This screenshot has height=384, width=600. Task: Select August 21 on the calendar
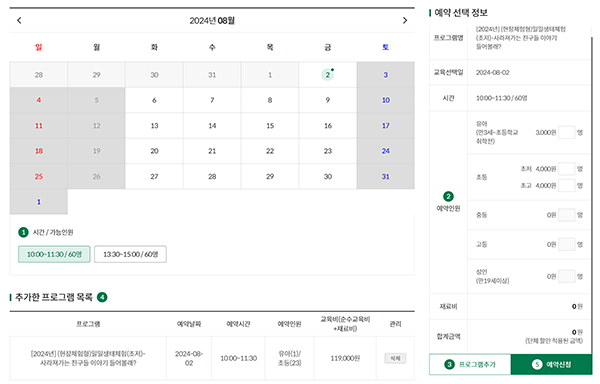coord(212,151)
